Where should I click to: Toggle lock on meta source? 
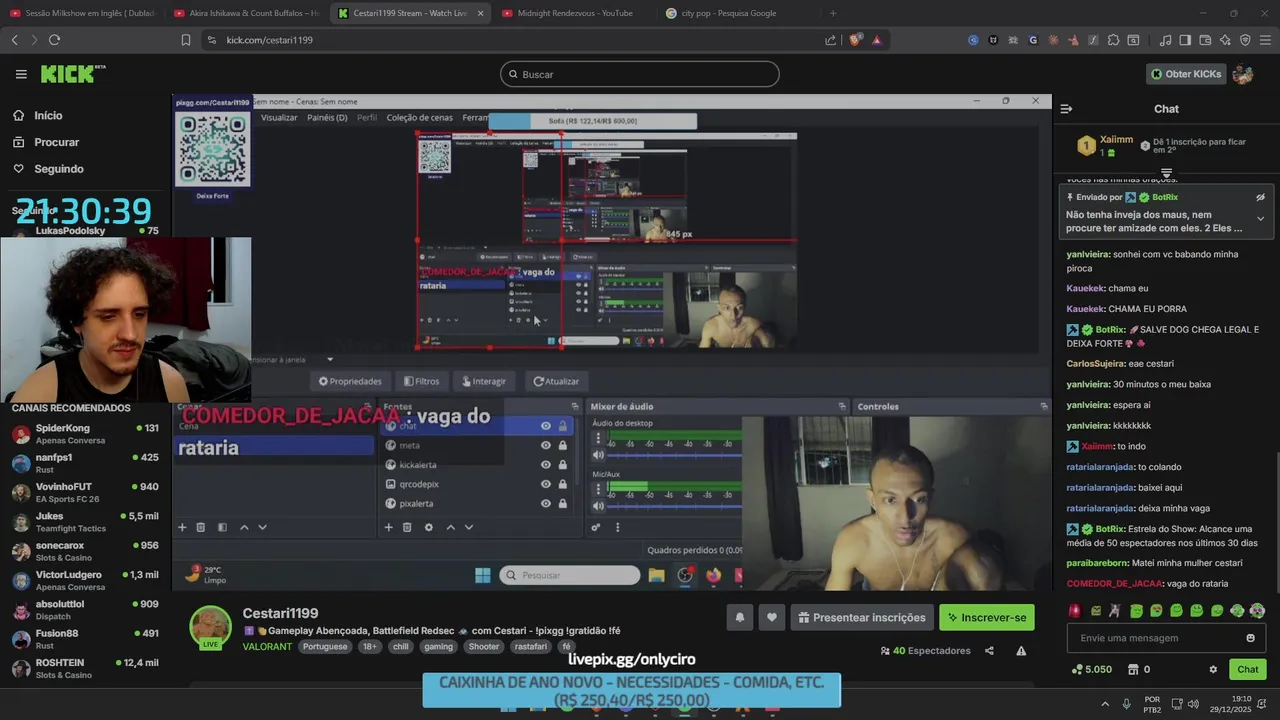click(x=563, y=445)
